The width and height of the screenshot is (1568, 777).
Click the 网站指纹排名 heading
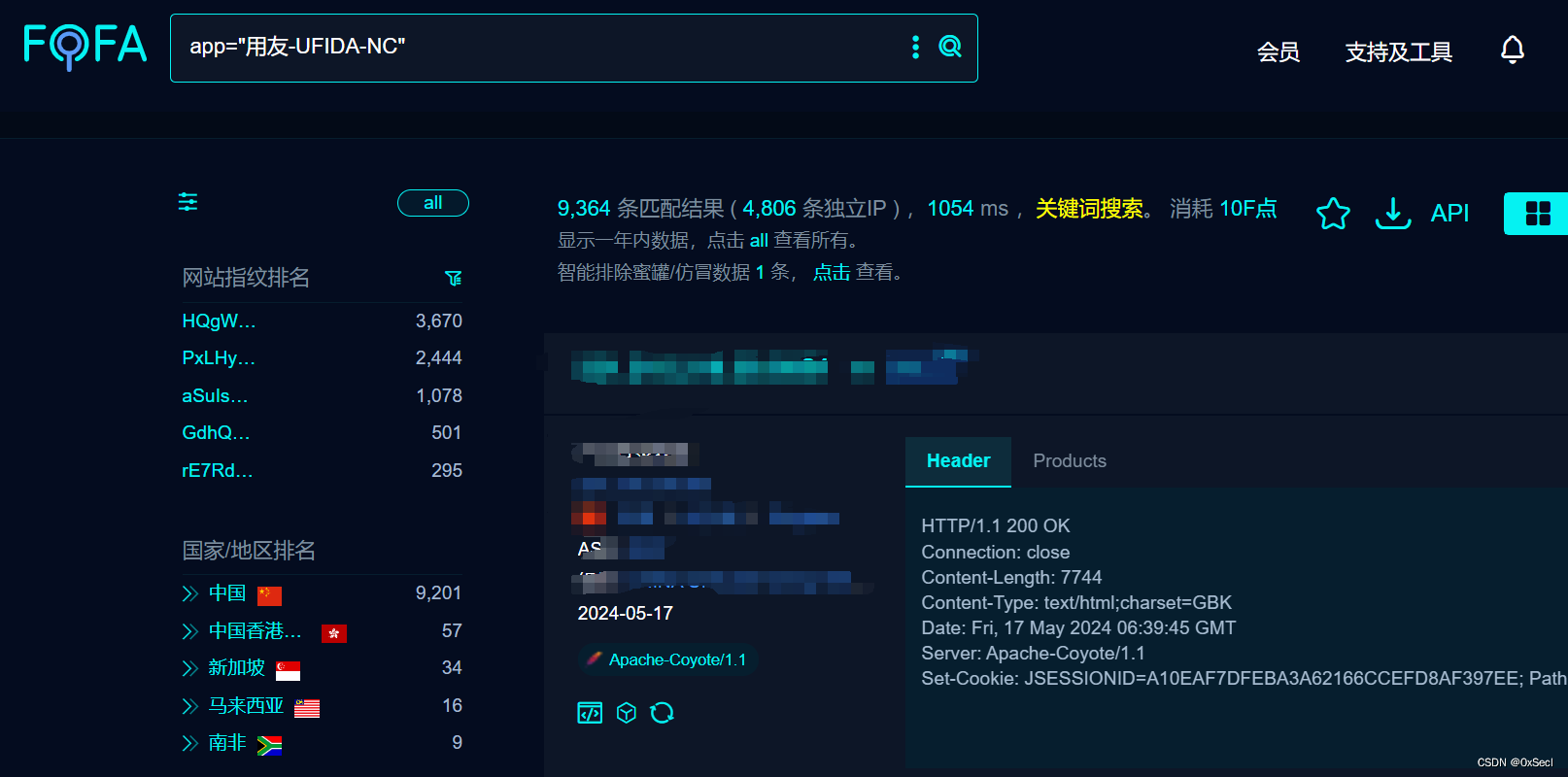pyautogui.click(x=246, y=278)
